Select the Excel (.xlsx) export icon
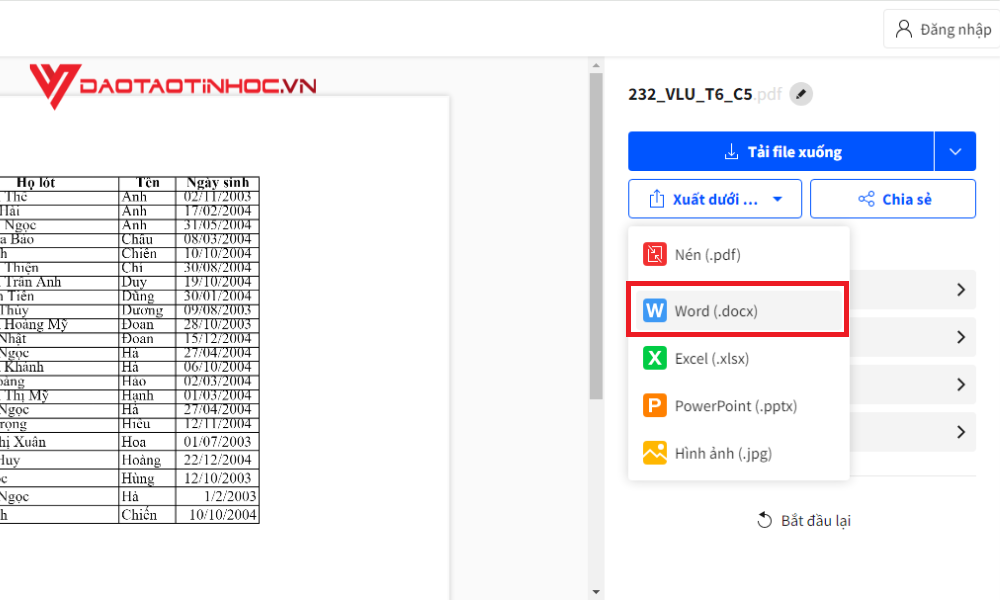 click(656, 358)
